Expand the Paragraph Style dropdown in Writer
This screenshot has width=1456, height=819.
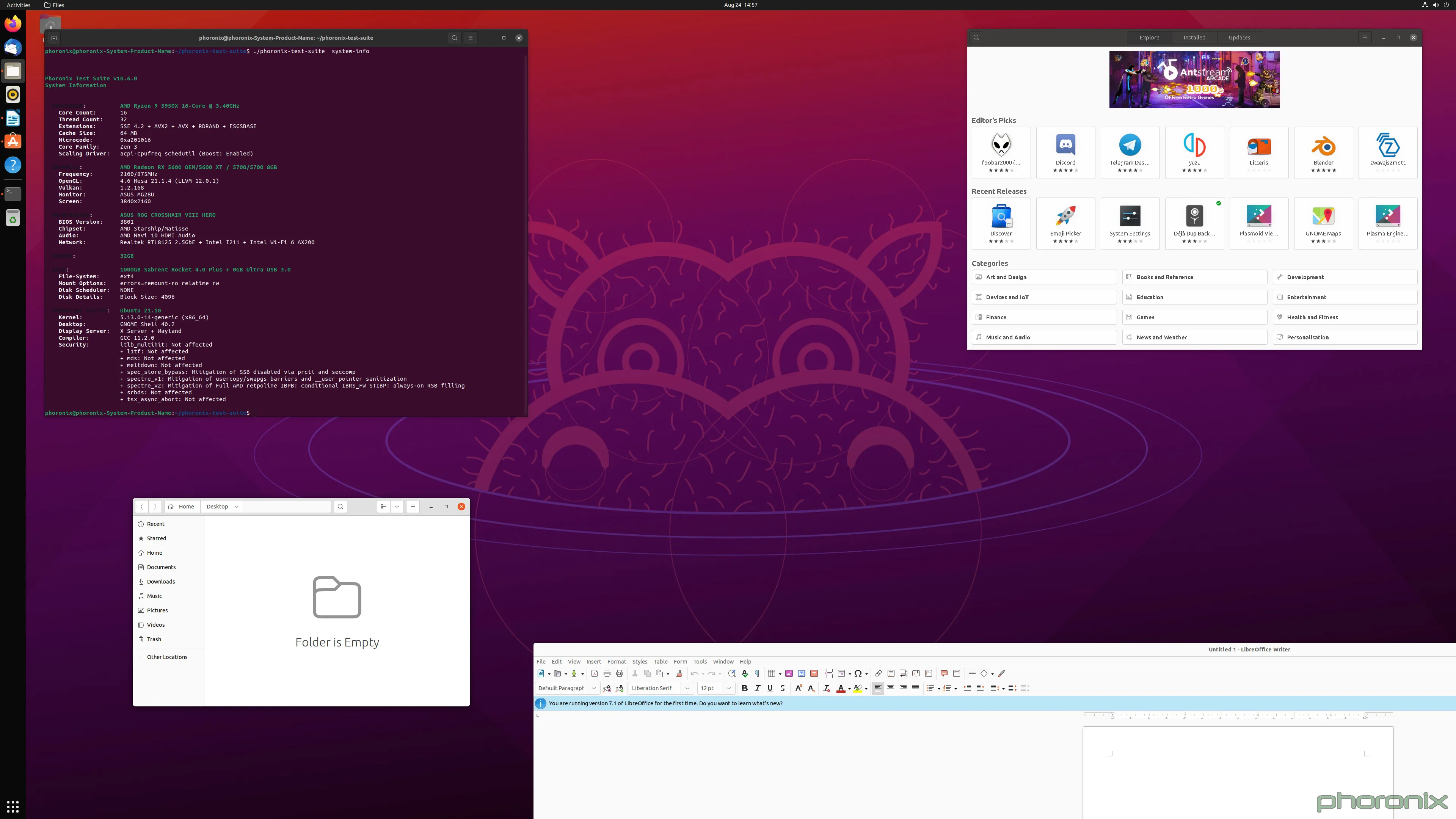(593, 688)
